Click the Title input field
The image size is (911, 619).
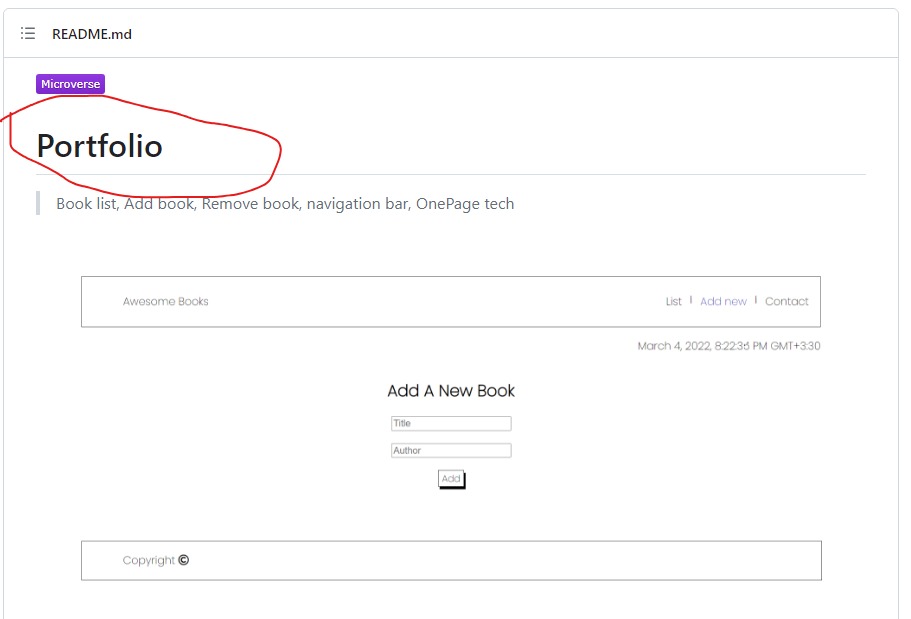451,423
